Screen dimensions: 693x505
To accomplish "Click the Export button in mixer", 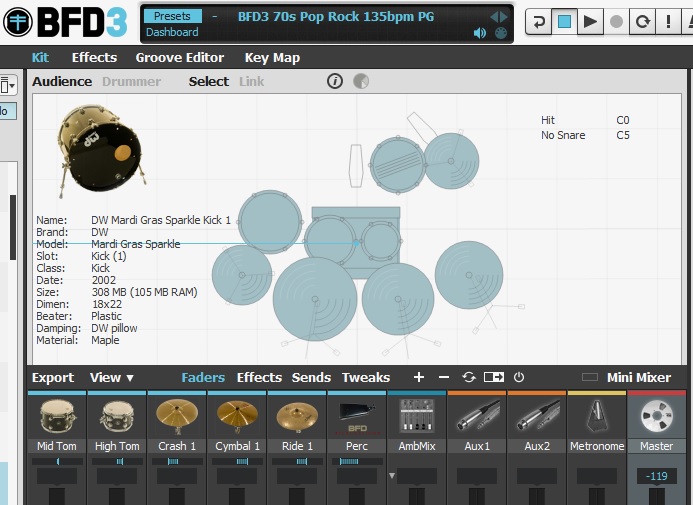I will pyautogui.click(x=53, y=378).
